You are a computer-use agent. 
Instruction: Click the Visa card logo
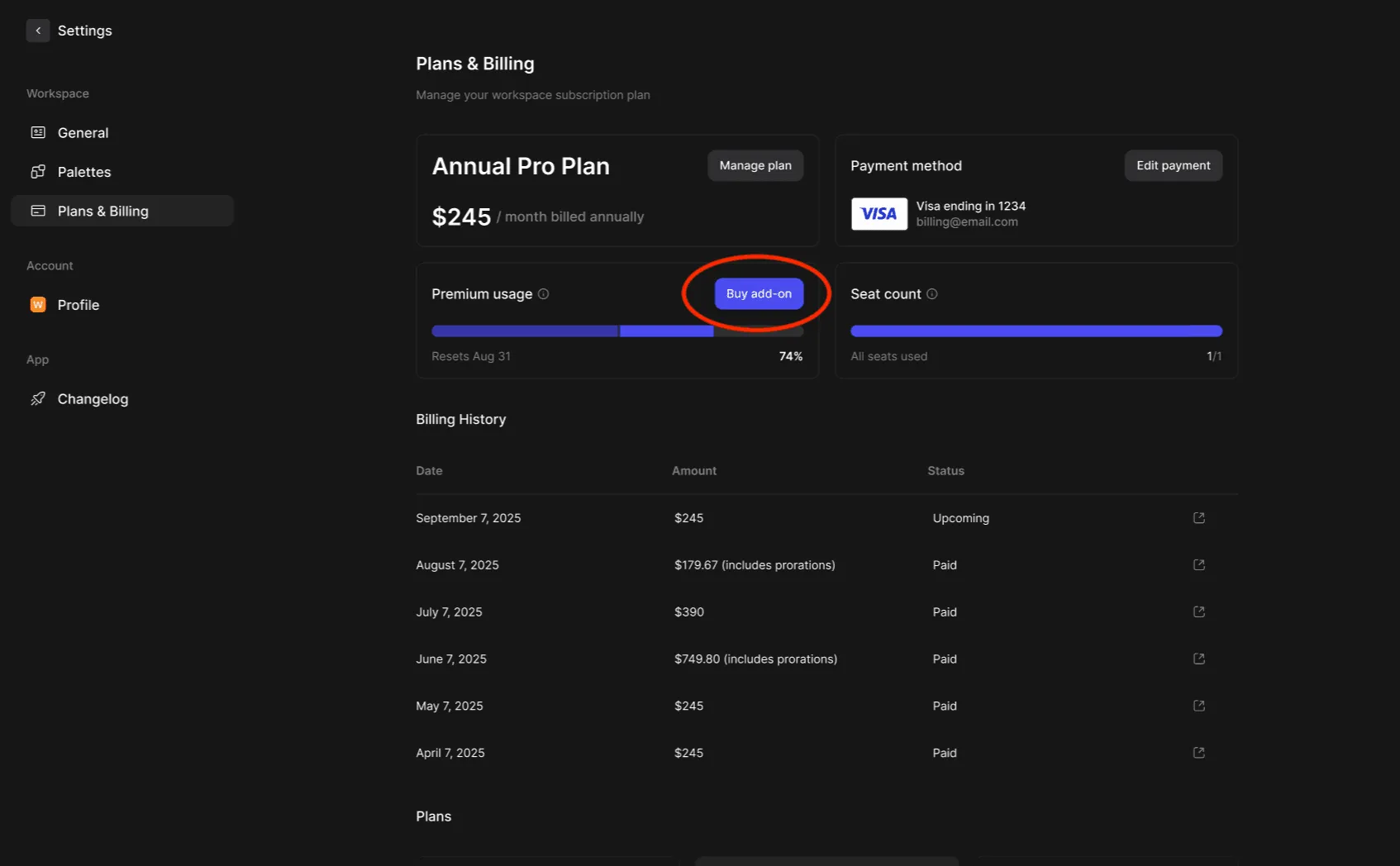click(x=879, y=214)
